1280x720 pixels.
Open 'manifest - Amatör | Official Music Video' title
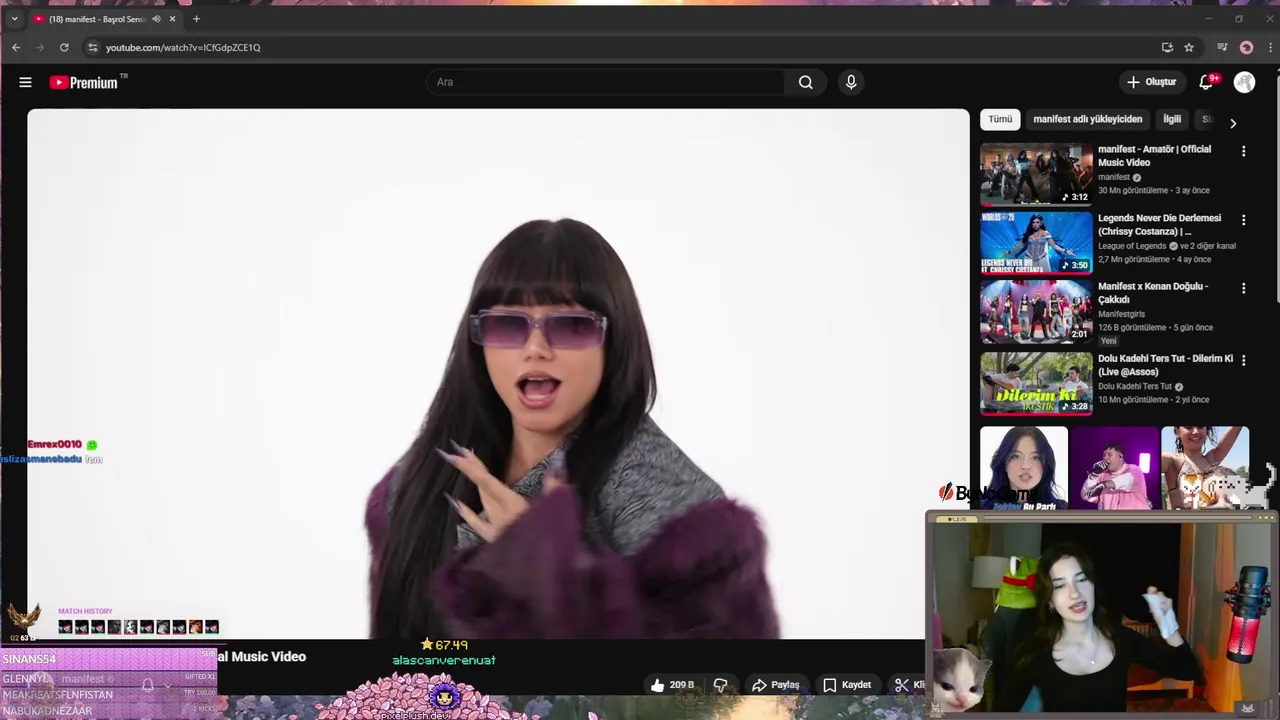click(x=1154, y=155)
